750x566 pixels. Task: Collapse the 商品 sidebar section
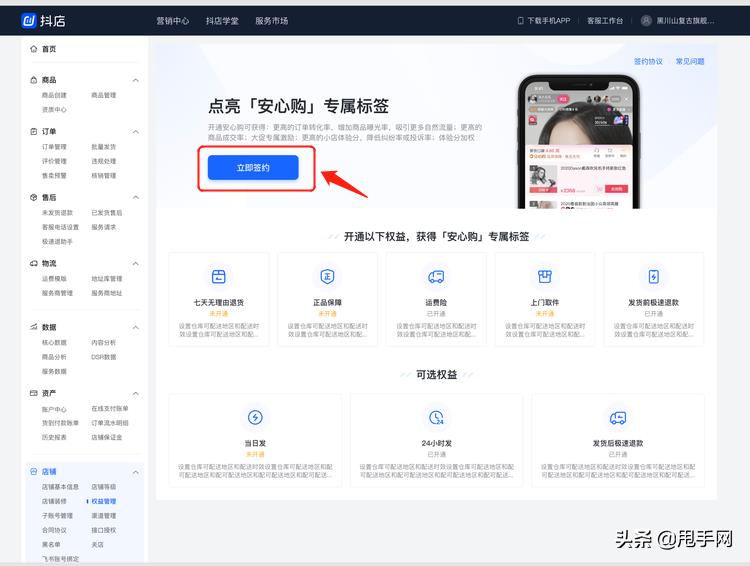pyautogui.click(x=136, y=80)
